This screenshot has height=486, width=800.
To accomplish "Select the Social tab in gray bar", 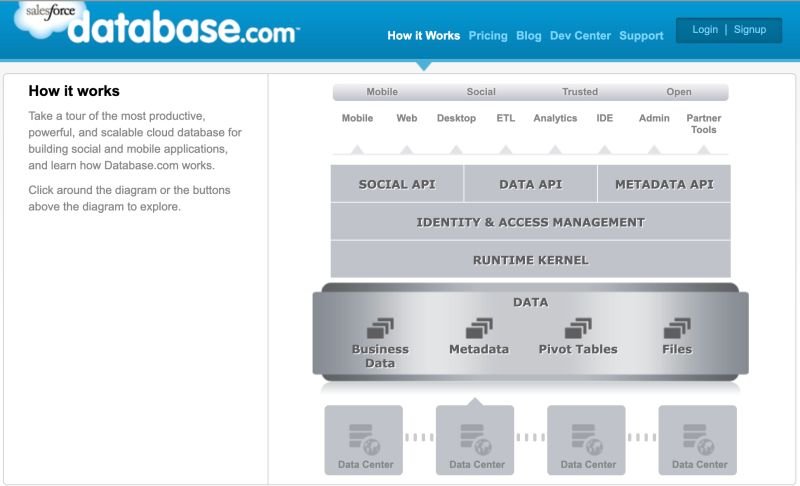I will point(481,92).
